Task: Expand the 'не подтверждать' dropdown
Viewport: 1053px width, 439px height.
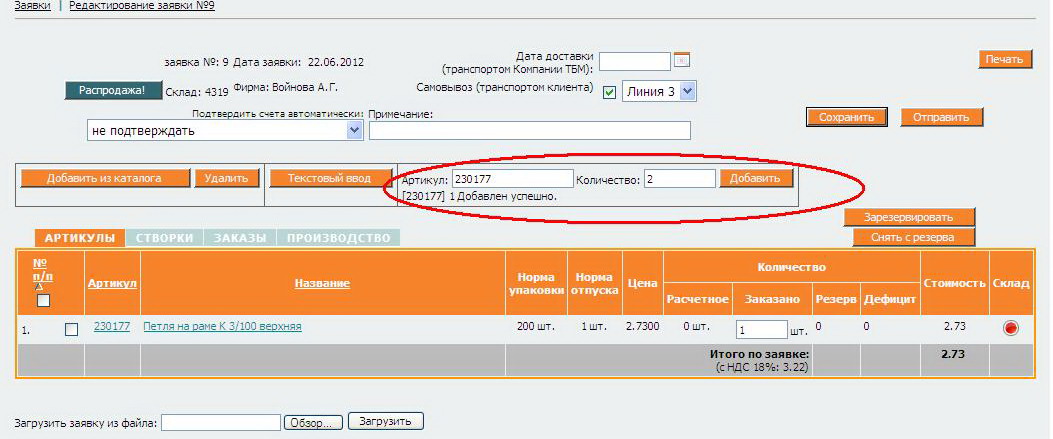Action: [x=354, y=130]
